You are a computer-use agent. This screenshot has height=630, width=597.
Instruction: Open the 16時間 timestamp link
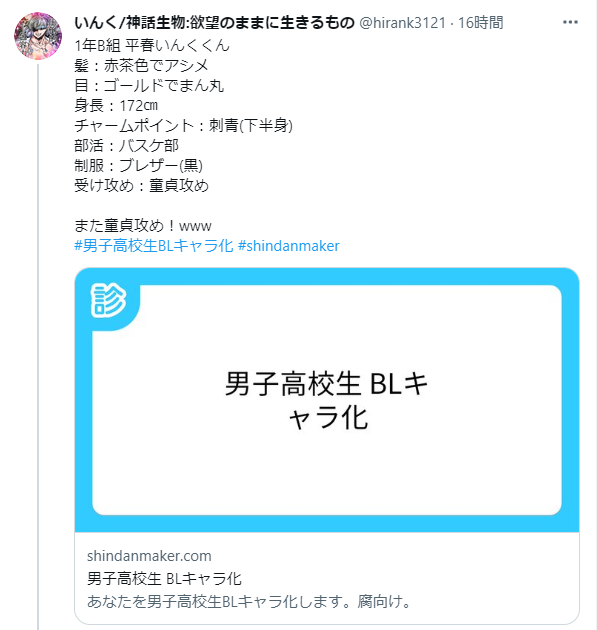pos(480,23)
